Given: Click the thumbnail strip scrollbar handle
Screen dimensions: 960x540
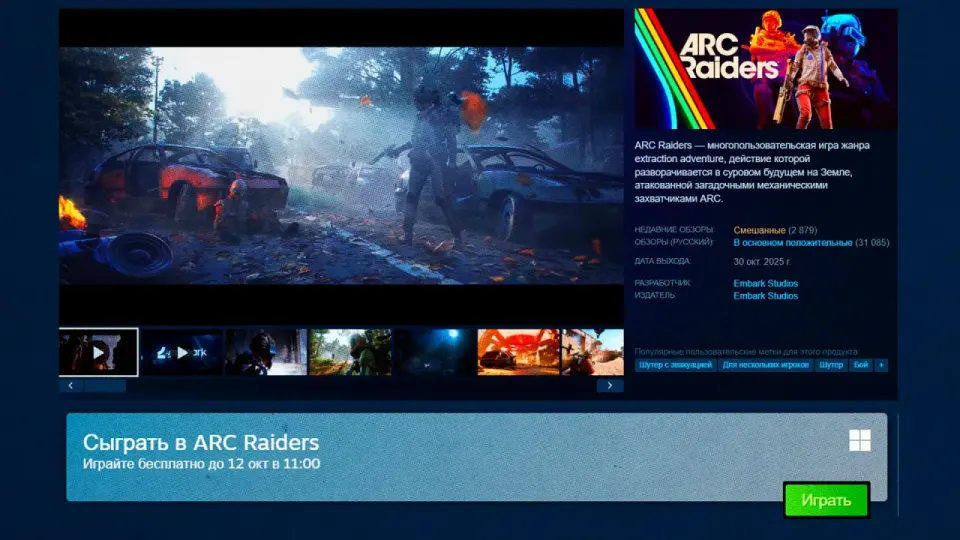Looking at the screenshot, I should 105,385.
